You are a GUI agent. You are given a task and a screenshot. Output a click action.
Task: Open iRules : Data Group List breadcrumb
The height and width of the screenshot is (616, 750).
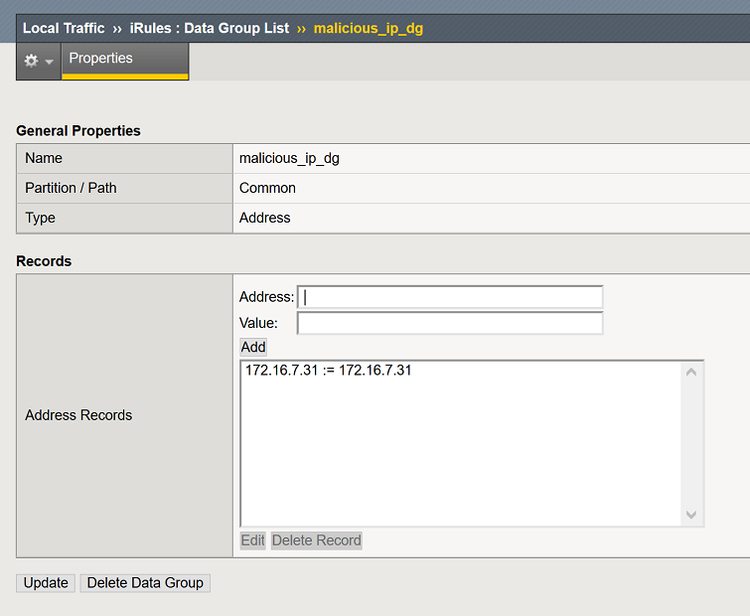coord(209,28)
